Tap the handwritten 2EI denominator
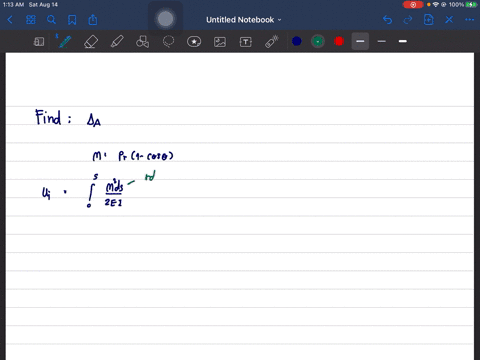Screen dimensions: 480x360 pos(113,202)
